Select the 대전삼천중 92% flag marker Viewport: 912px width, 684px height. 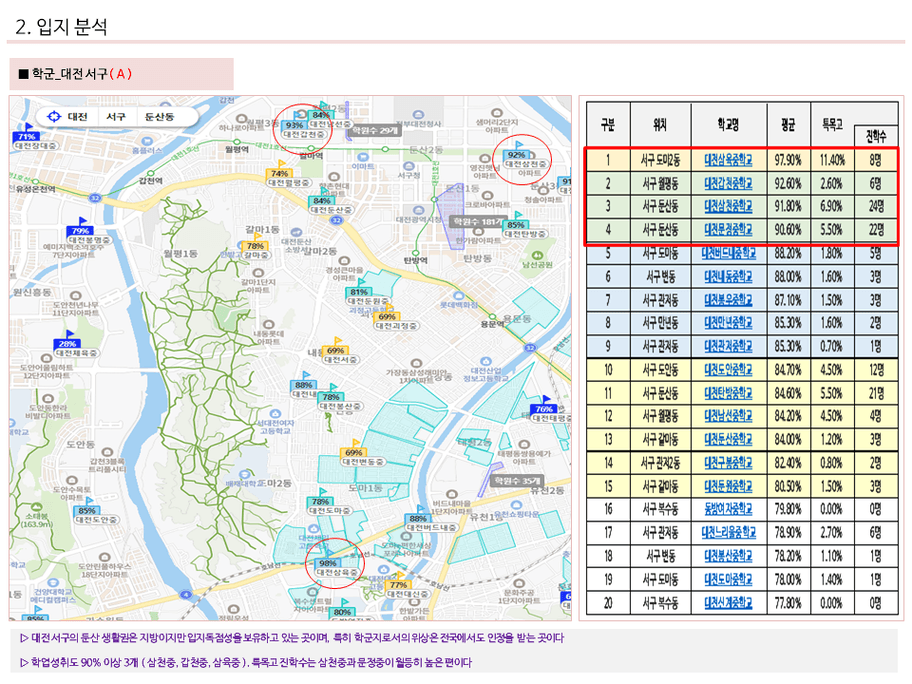tap(516, 155)
